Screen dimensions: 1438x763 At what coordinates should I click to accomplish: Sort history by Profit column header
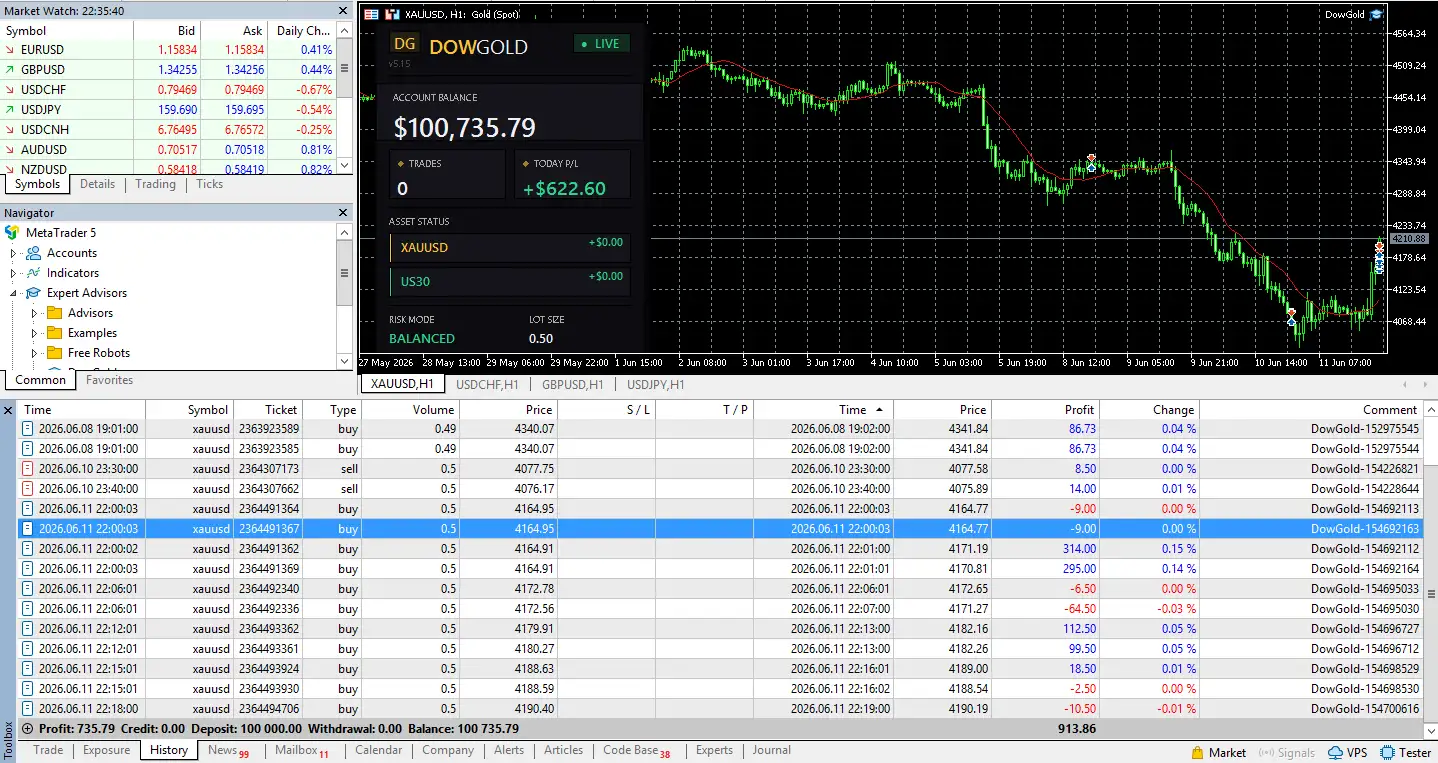click(1046, 410)
